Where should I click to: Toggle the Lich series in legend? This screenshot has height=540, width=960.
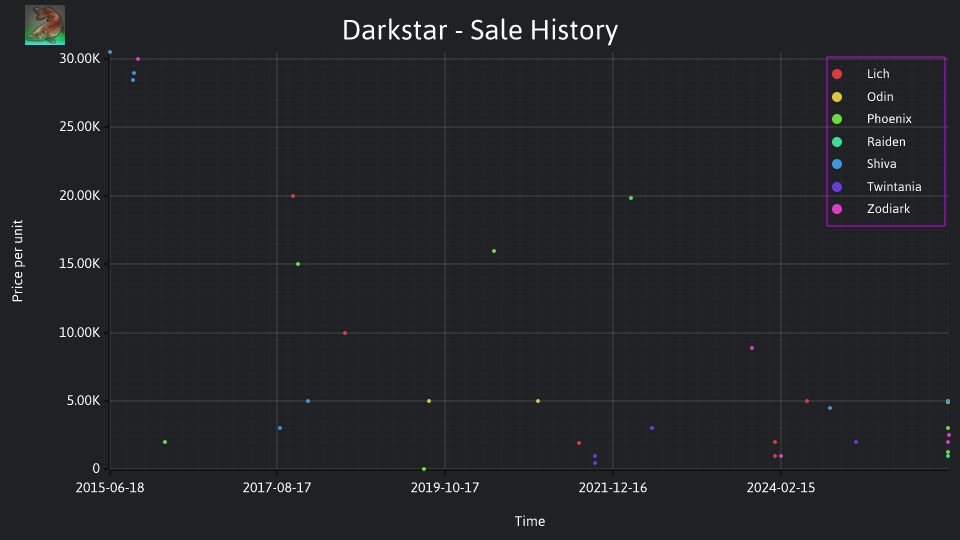[860, 74]
